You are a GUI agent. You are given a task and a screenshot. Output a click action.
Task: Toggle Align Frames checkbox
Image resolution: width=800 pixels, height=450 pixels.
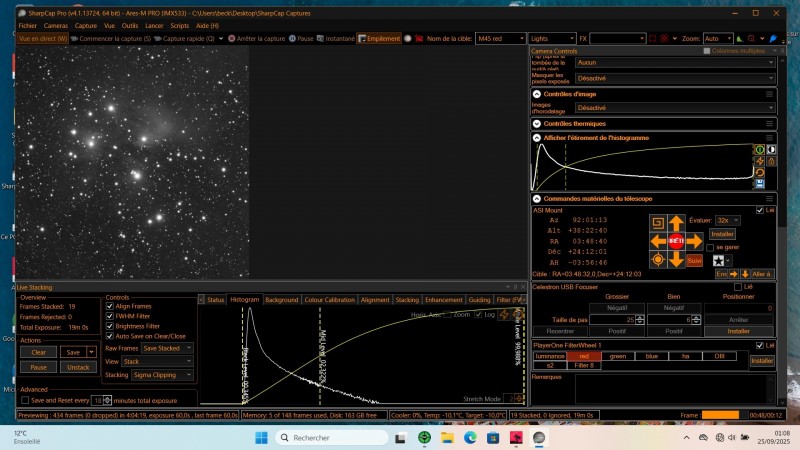pyautogui.click(x=110, y=306)
